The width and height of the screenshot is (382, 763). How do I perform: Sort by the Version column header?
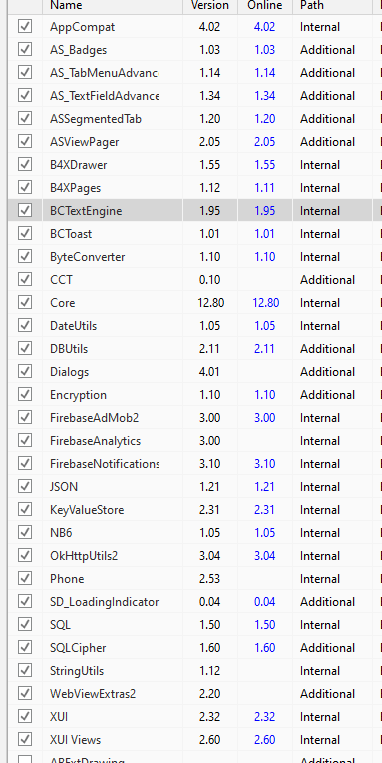coord(210,6)
